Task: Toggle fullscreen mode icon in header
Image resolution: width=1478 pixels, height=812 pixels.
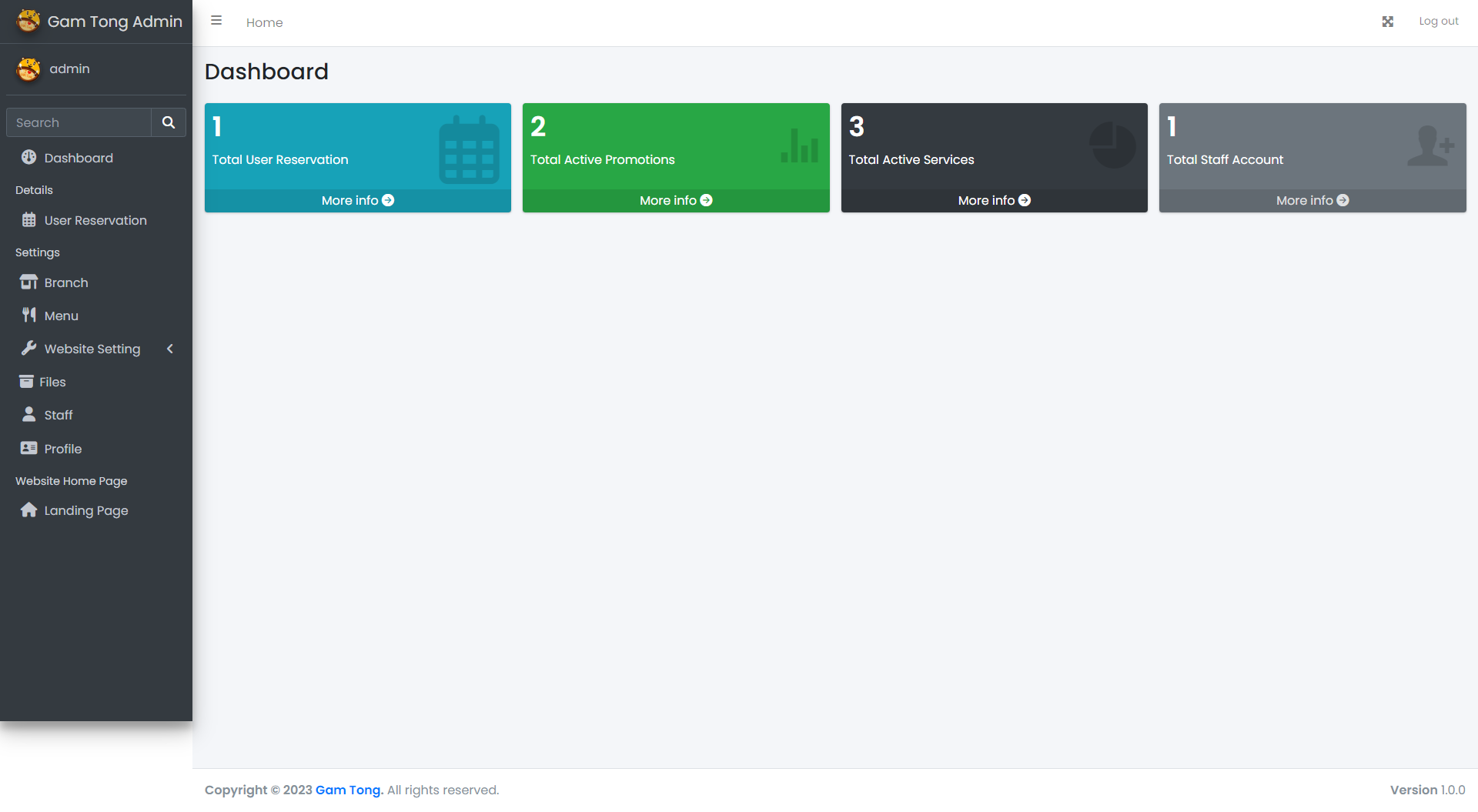Action: coord(1387,22)
